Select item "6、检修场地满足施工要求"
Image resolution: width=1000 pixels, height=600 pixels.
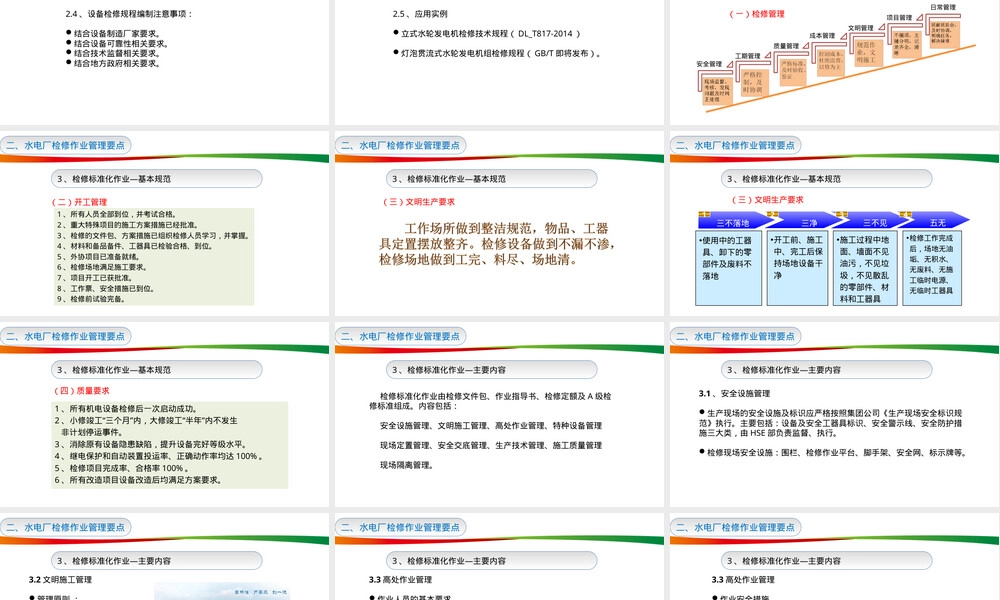click(x=102, y=268)
